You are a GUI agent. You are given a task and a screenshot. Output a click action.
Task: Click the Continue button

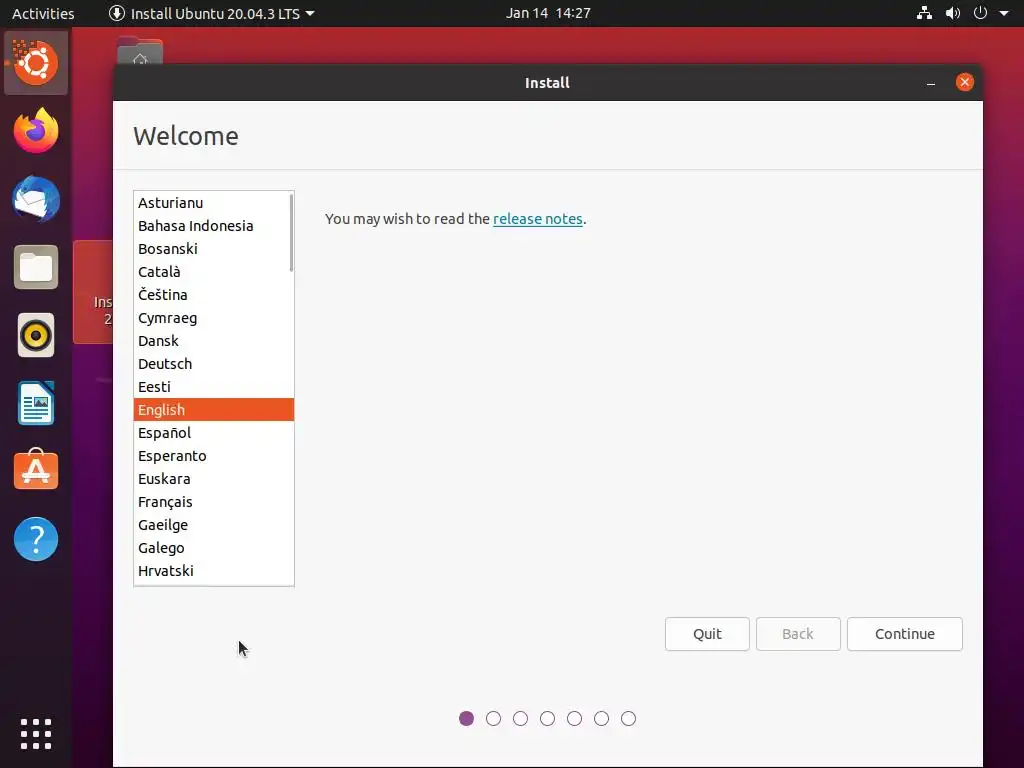pos(904,634)
